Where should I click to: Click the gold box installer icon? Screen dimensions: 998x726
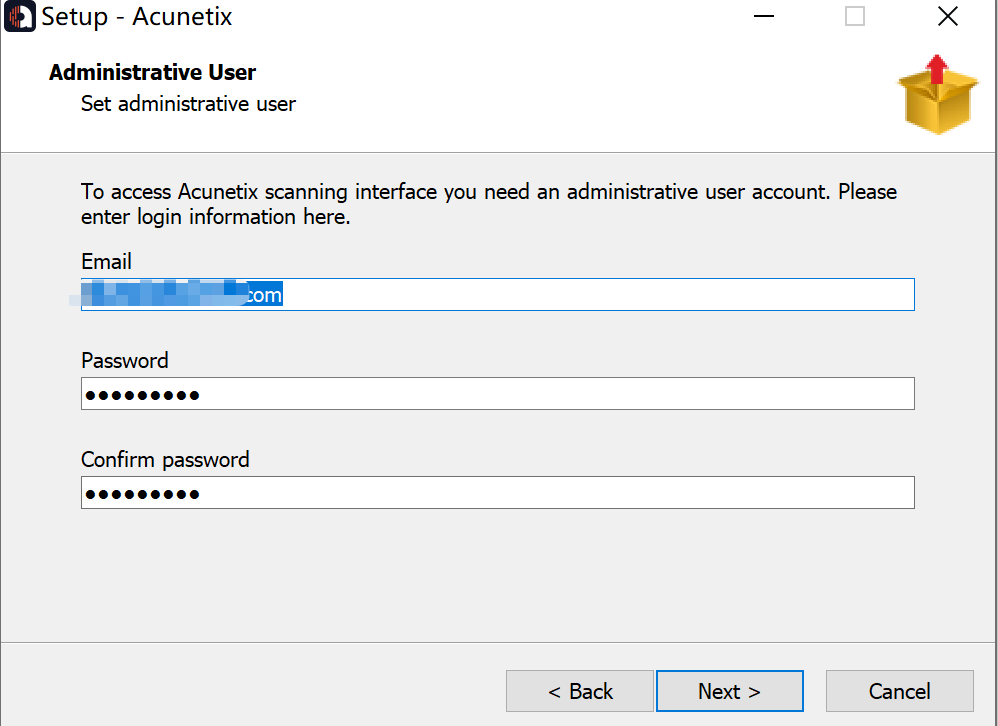[938, 95]
